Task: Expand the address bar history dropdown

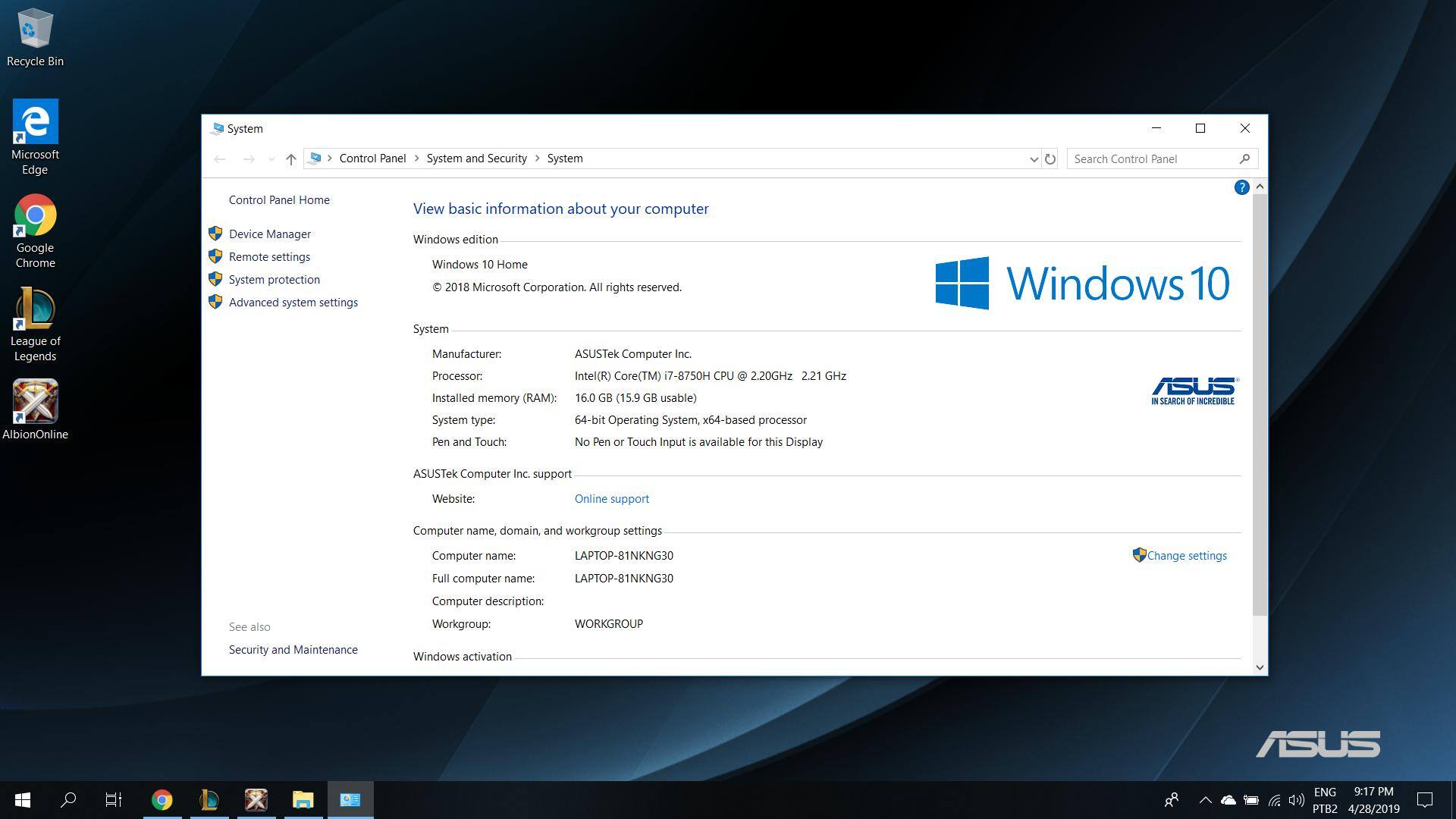Action: click(x=1033, y=159)
